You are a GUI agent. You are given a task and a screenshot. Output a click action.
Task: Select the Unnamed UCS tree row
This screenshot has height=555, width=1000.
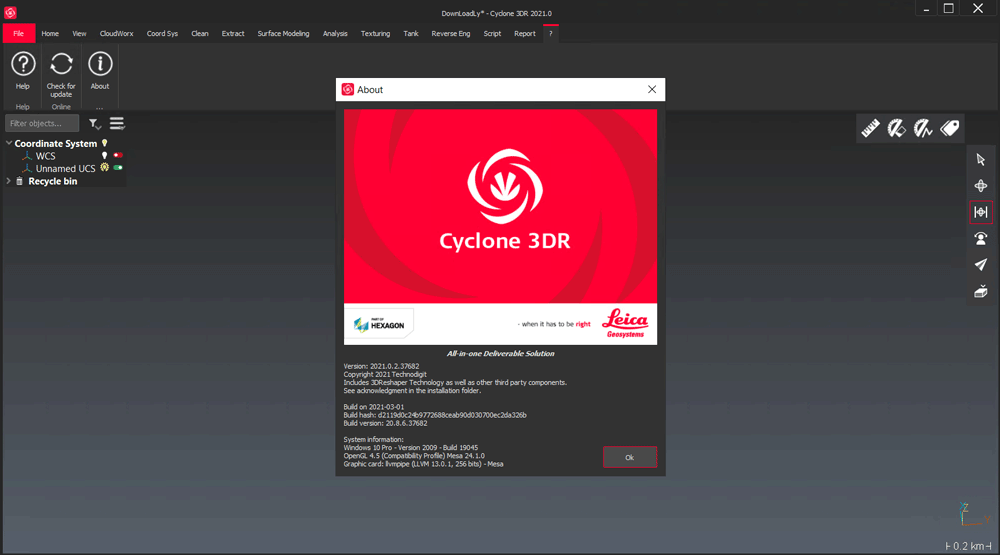[x=65, y=168]
